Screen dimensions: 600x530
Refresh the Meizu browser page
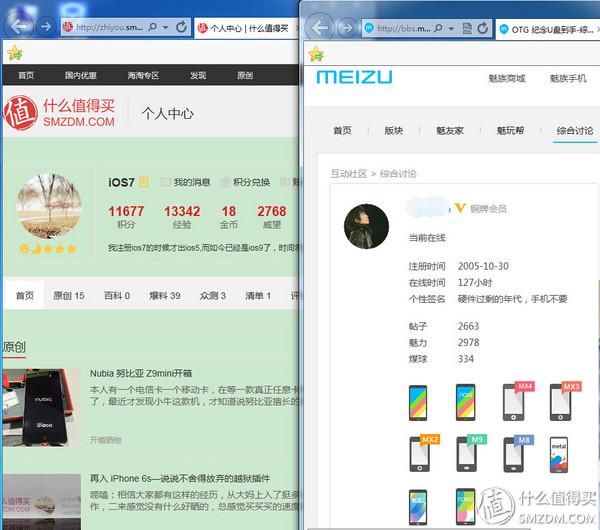(483, 28)
